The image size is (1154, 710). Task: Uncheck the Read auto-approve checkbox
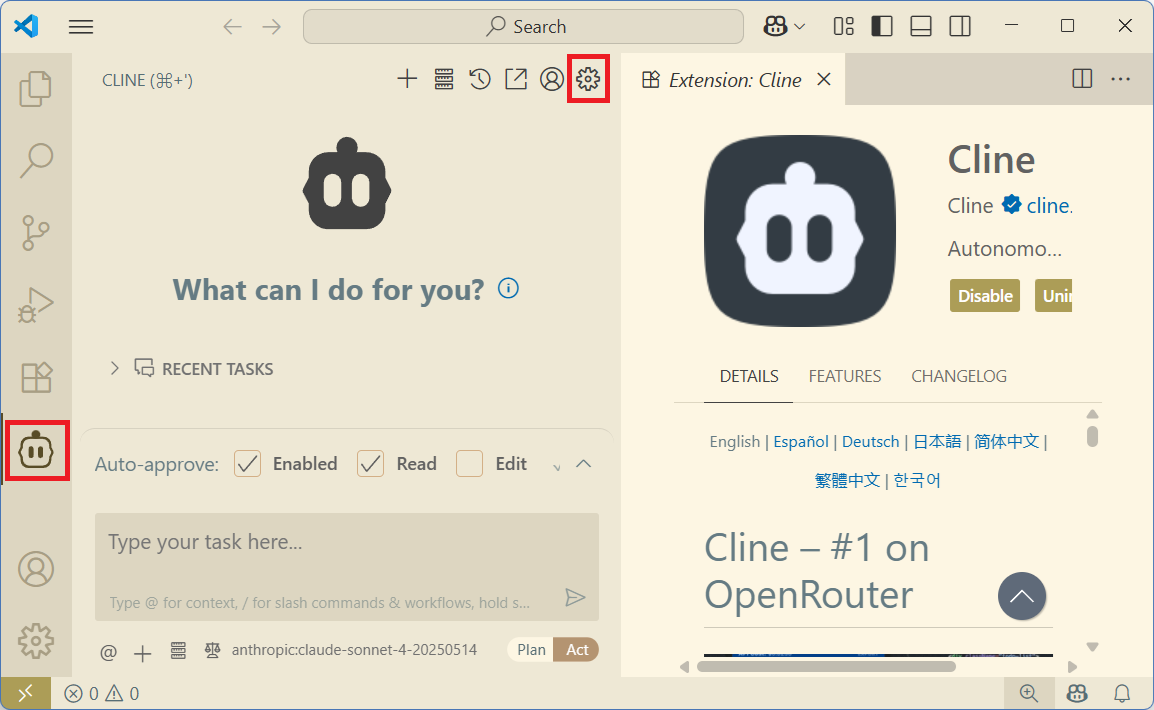[x=371, y=464]
